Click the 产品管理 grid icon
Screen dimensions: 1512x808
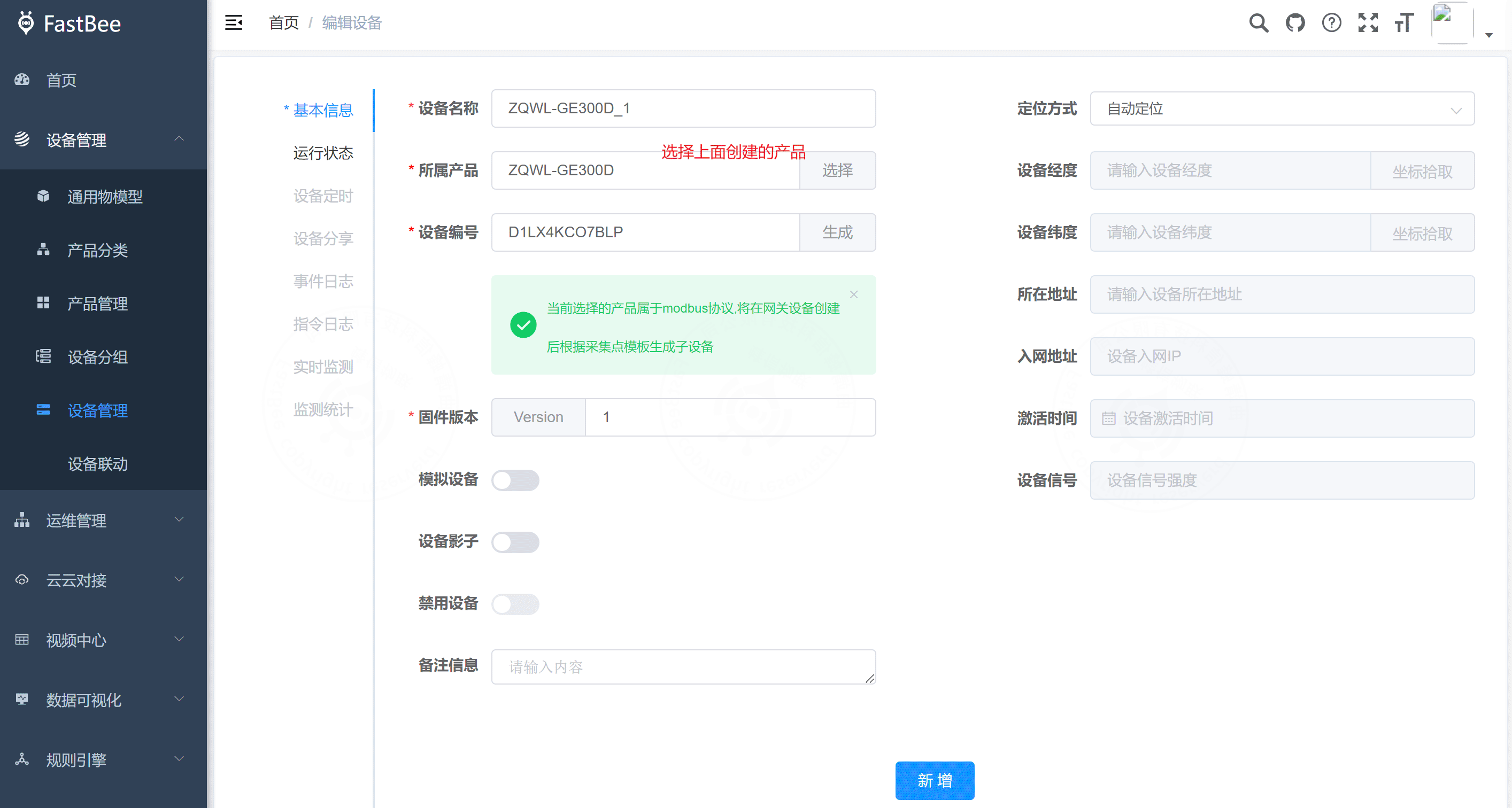[43, 303]
